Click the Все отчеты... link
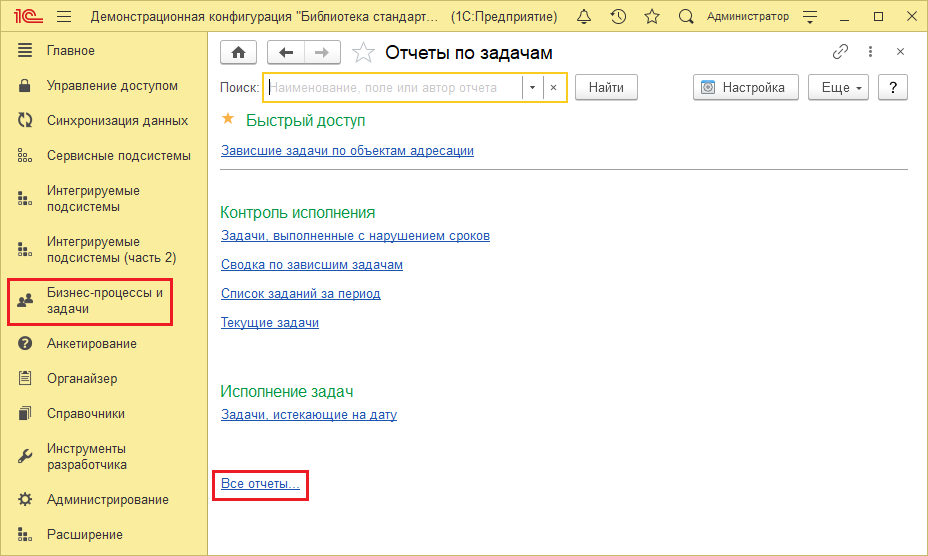Image resolution: width=928 pixels, height=556 pixels. pos(260,484)
